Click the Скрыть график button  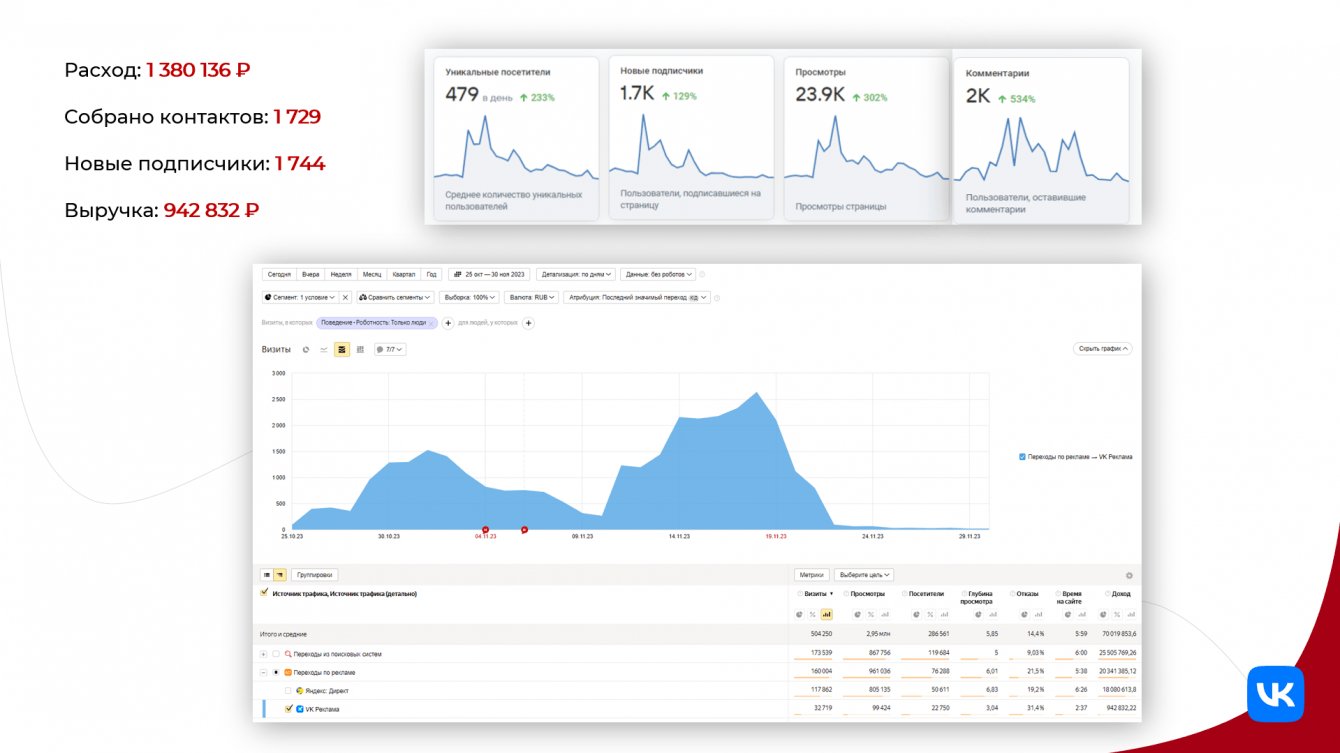1102,349
